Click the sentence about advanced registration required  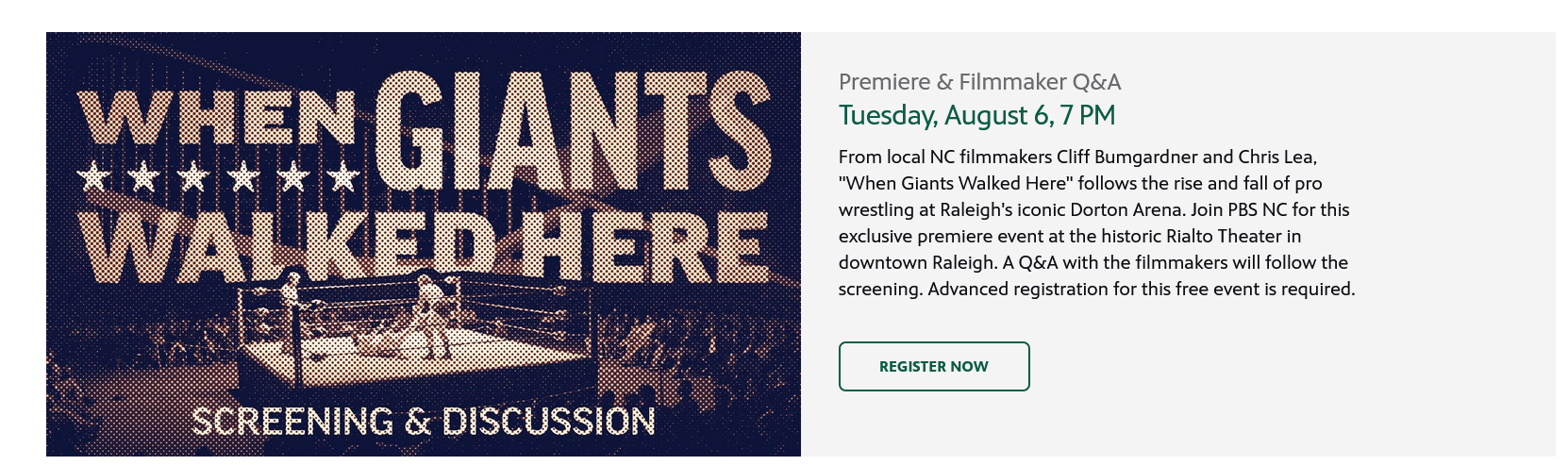(x=1141, y=289)
